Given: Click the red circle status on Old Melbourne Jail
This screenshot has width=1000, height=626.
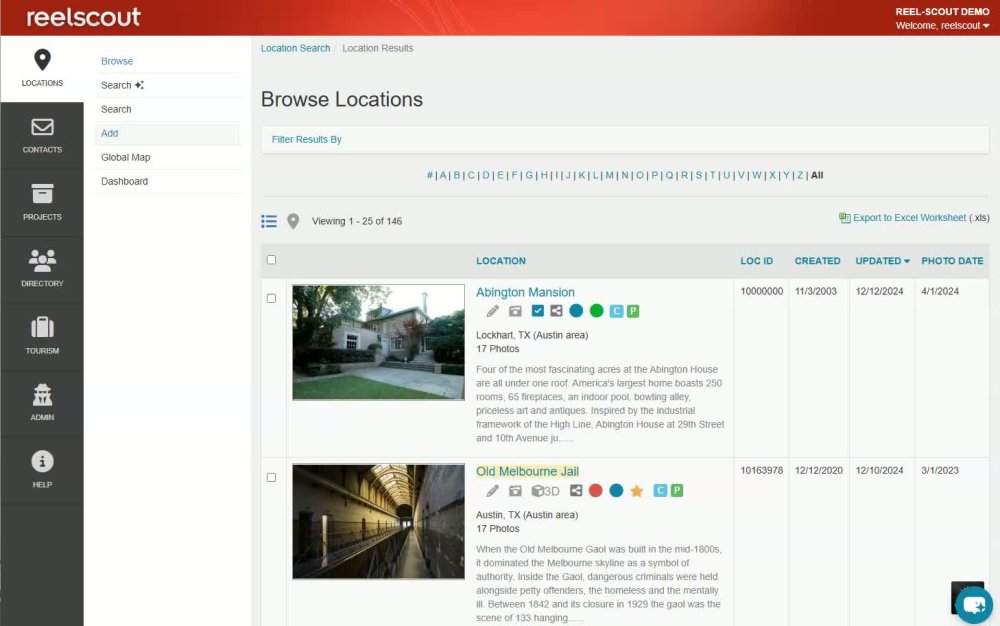Looking at the screenshot, I should (x=596, y=490).
